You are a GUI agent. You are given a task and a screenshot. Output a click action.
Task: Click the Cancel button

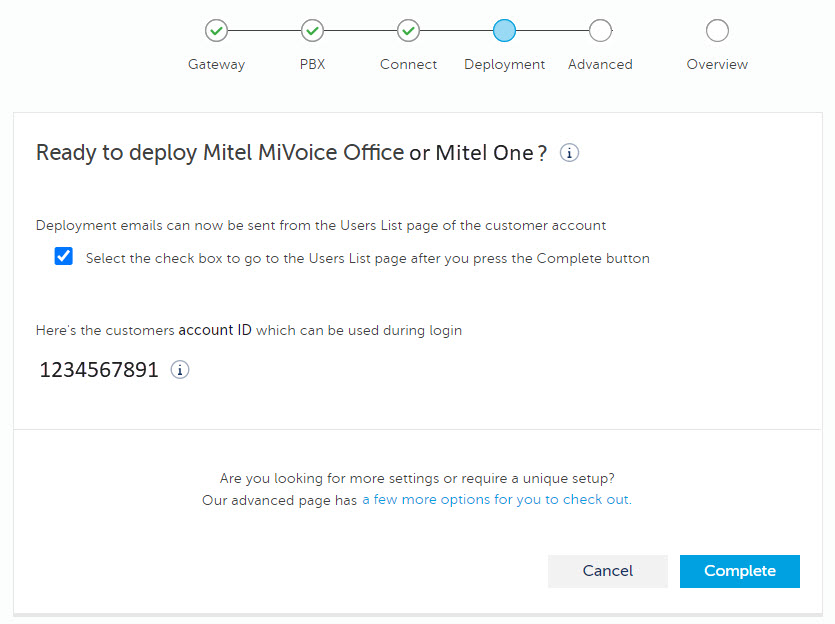[608, 571]
